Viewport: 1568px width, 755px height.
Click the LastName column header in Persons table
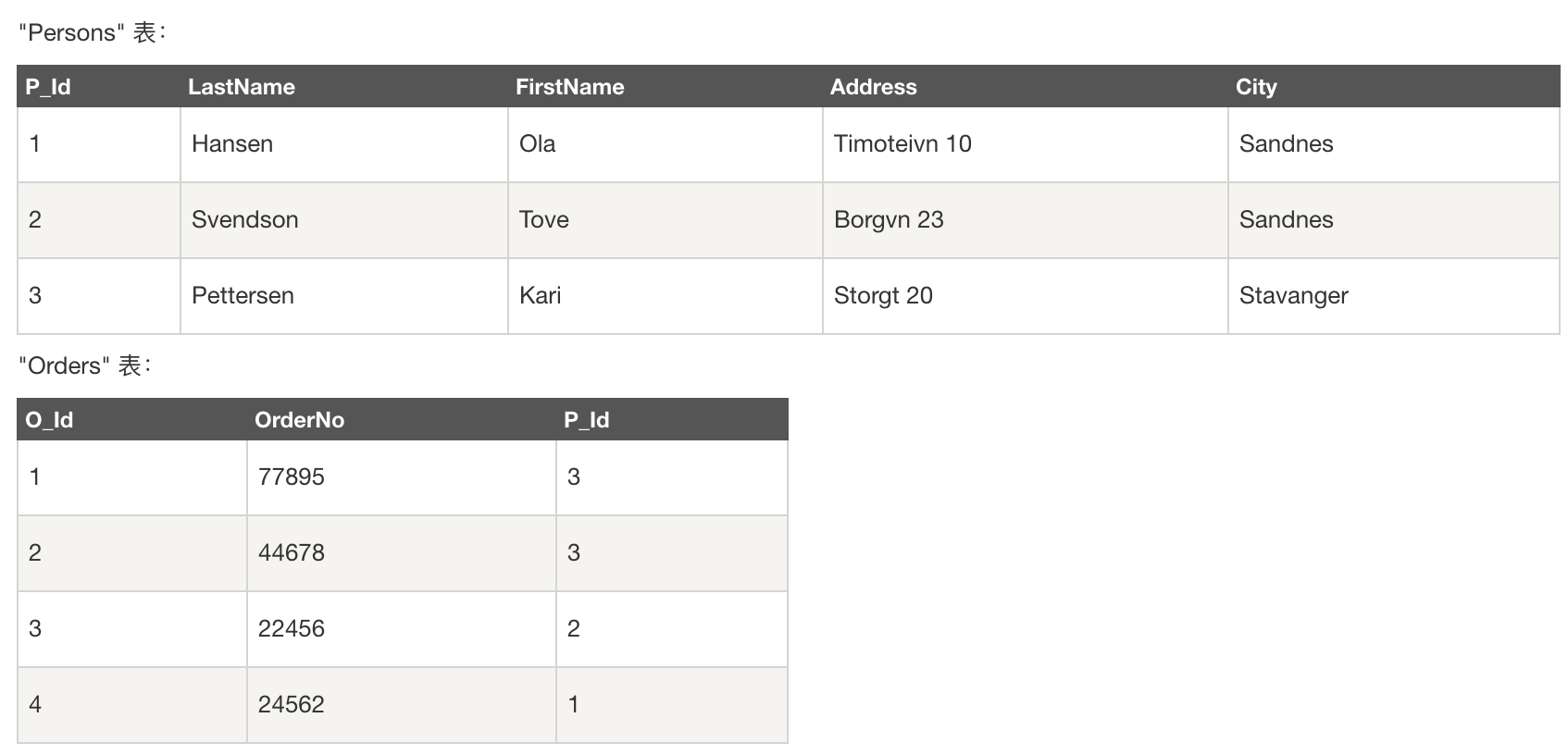(242, 87)
